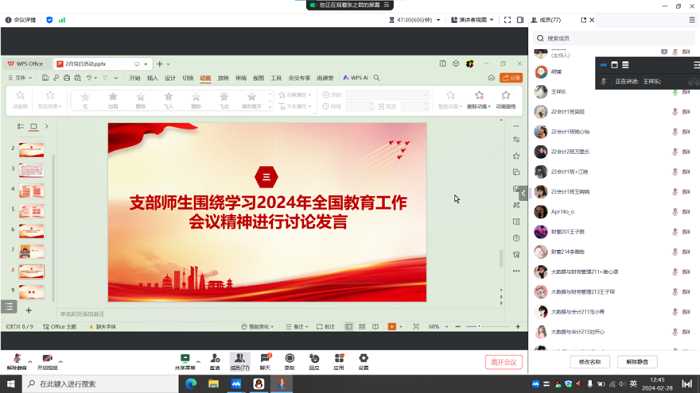Open the Apps (应用) icon
700x393 pixels.
pos(339,361)
